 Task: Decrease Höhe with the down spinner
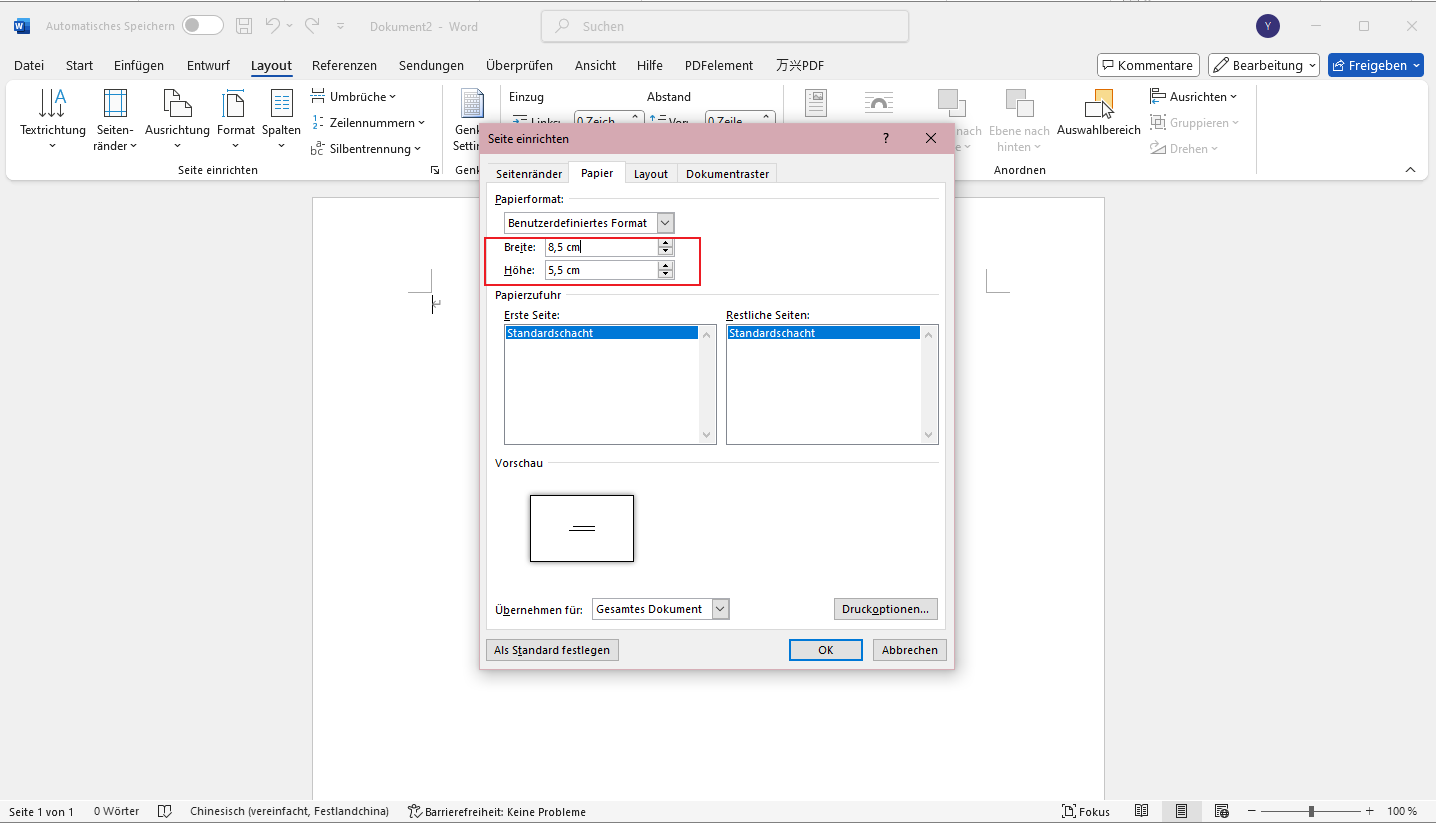click(666, 275)
